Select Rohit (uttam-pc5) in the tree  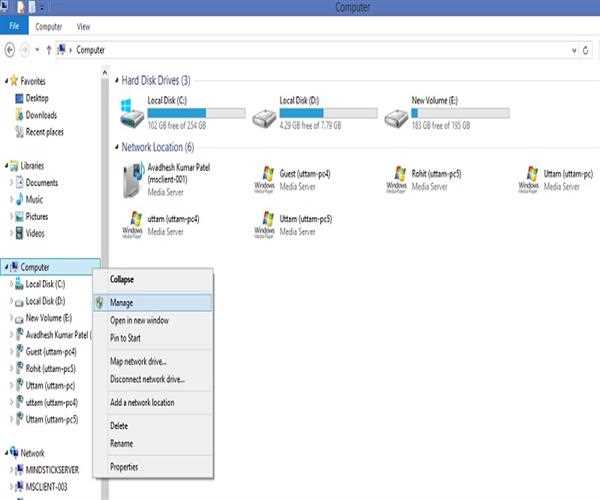click(x=51, y=368)
